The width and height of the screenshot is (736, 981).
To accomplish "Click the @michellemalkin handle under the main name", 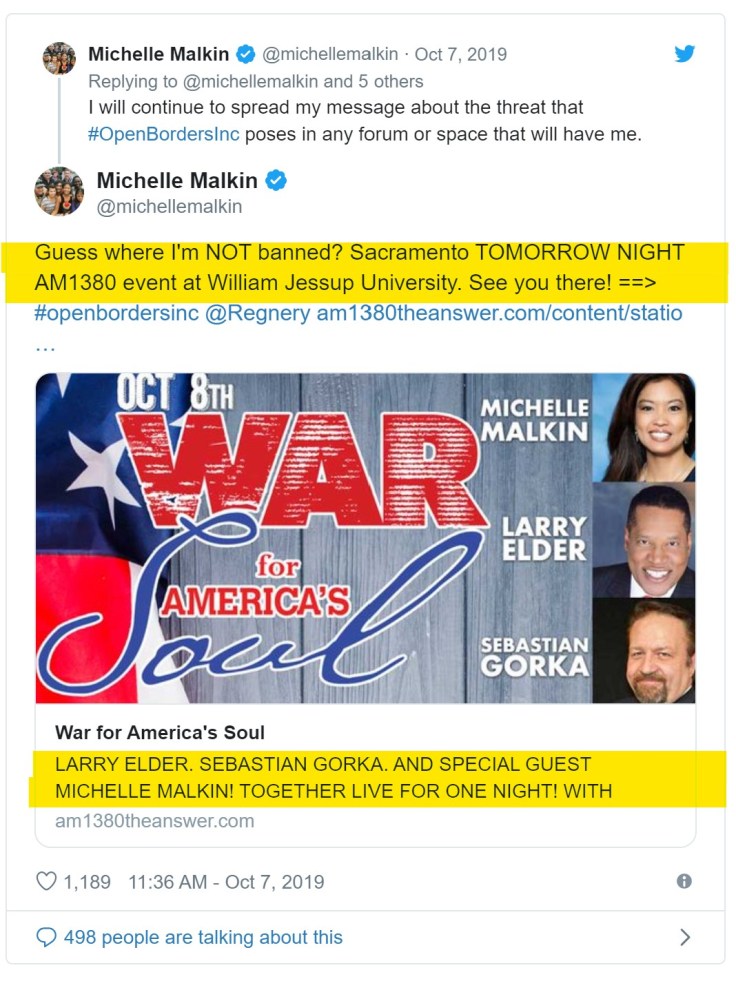I will pyautogui.click(x=169, y=206).
